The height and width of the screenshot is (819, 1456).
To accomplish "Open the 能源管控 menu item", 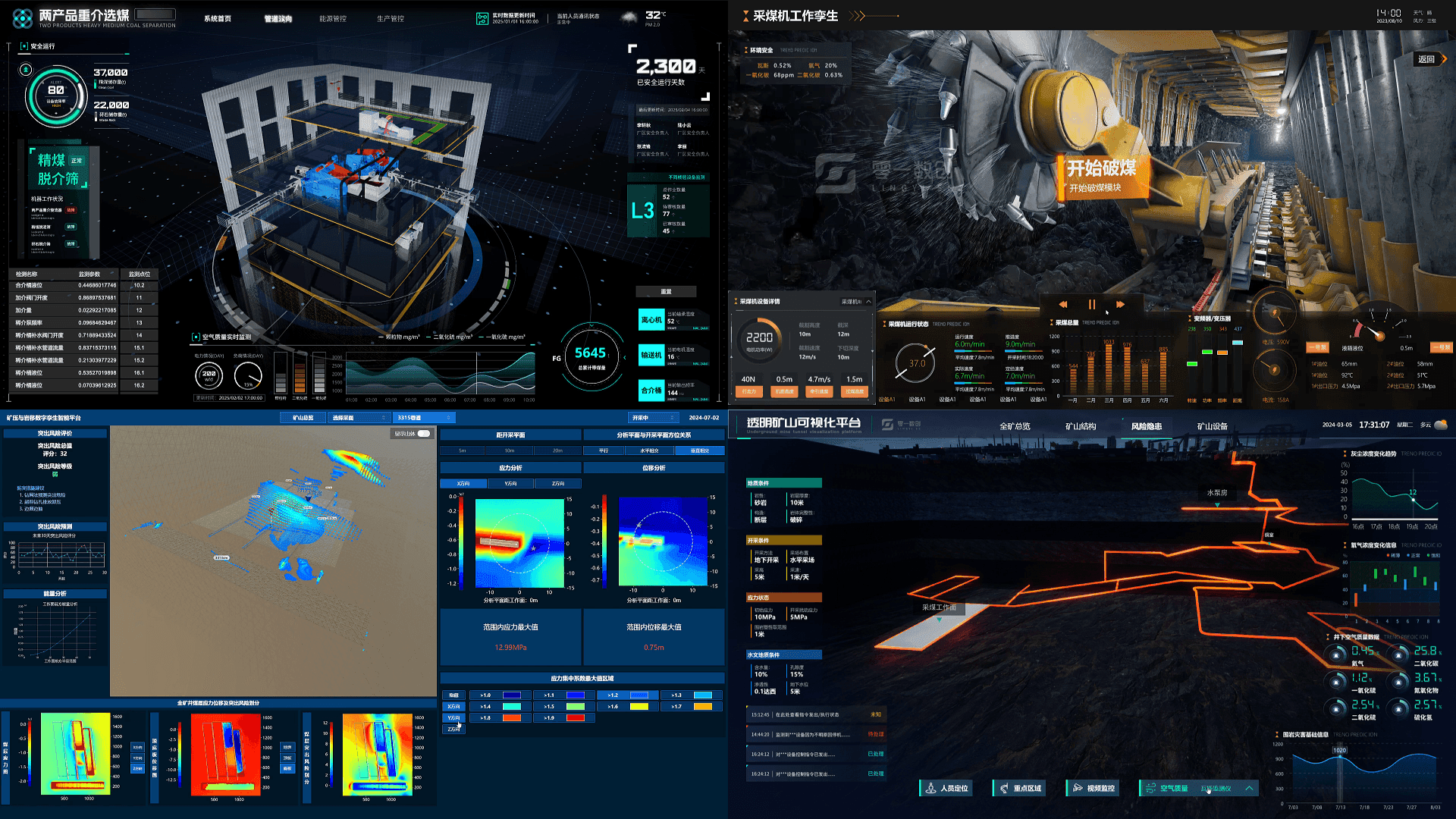I will 332,19.
